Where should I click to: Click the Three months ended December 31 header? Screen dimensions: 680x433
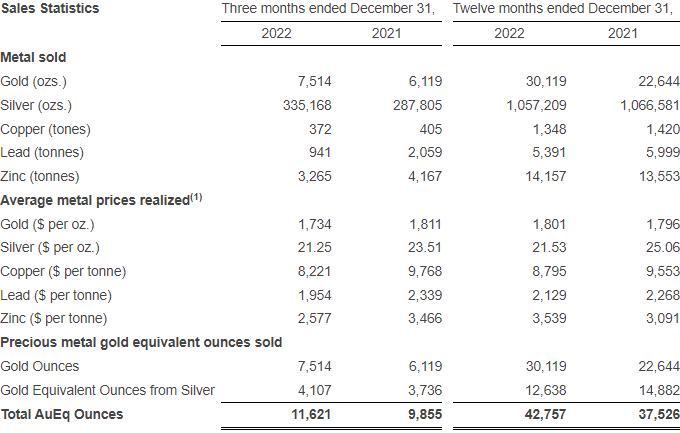328,10
